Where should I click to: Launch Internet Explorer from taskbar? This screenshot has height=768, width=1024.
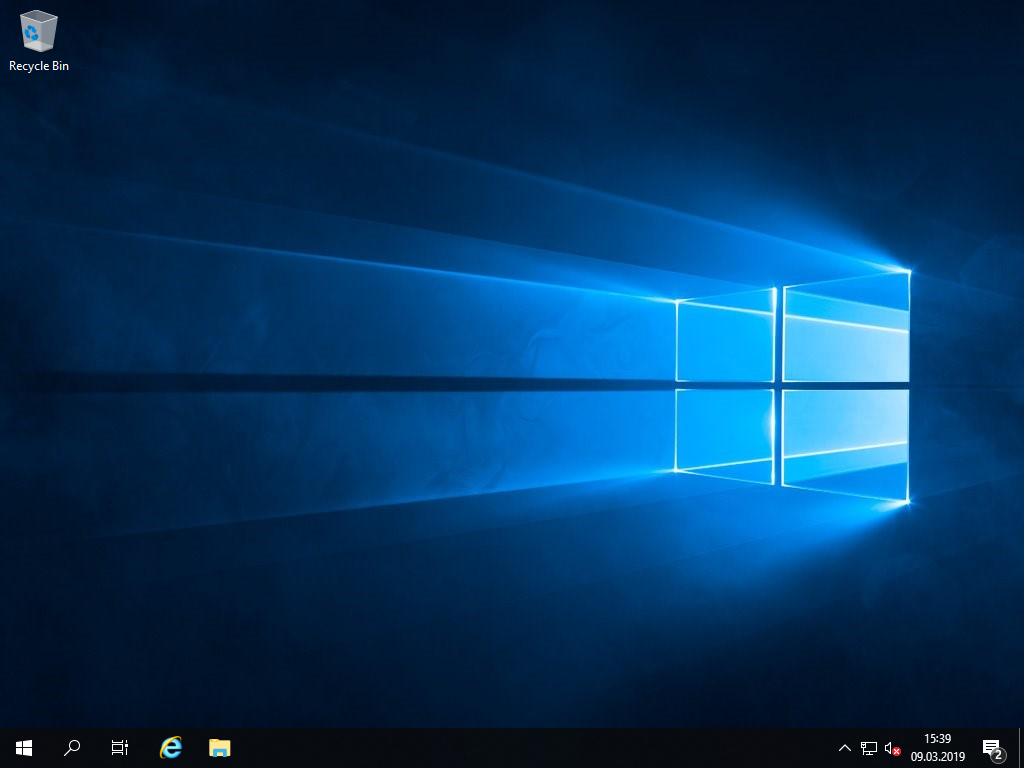171,748
